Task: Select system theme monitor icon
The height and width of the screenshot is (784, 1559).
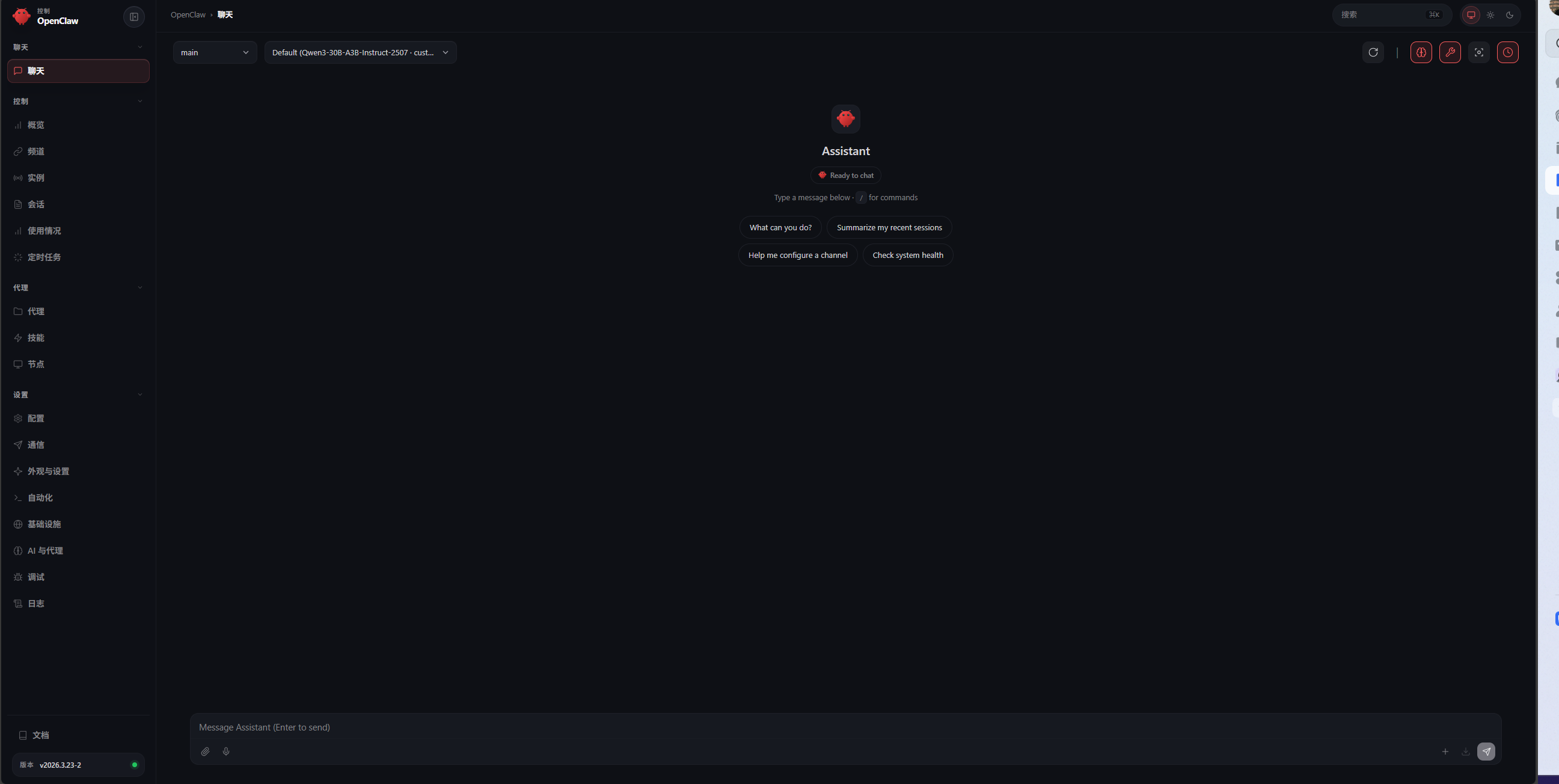Action: [x=1471, y=15]
